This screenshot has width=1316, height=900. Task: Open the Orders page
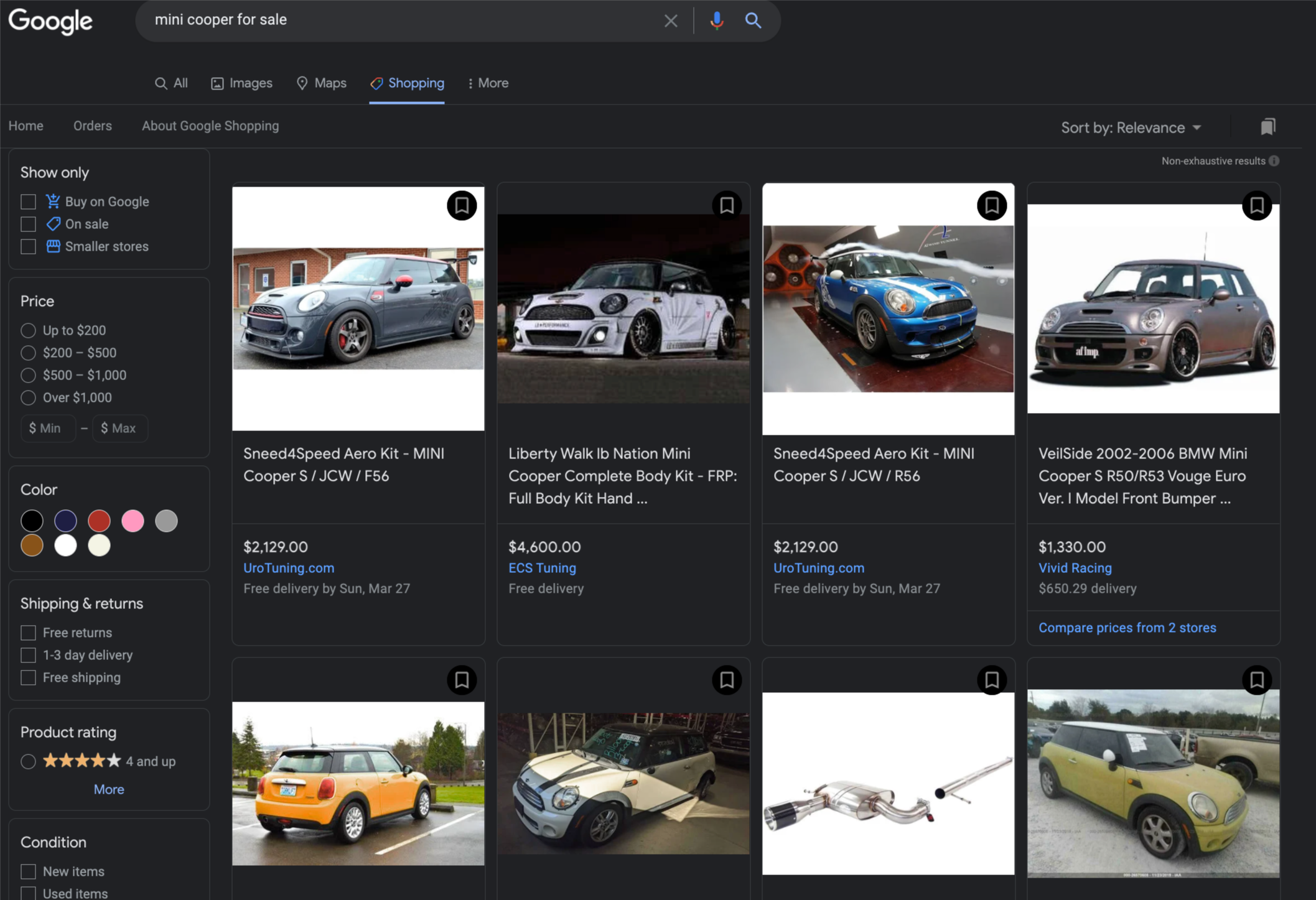tap(93, 126)
